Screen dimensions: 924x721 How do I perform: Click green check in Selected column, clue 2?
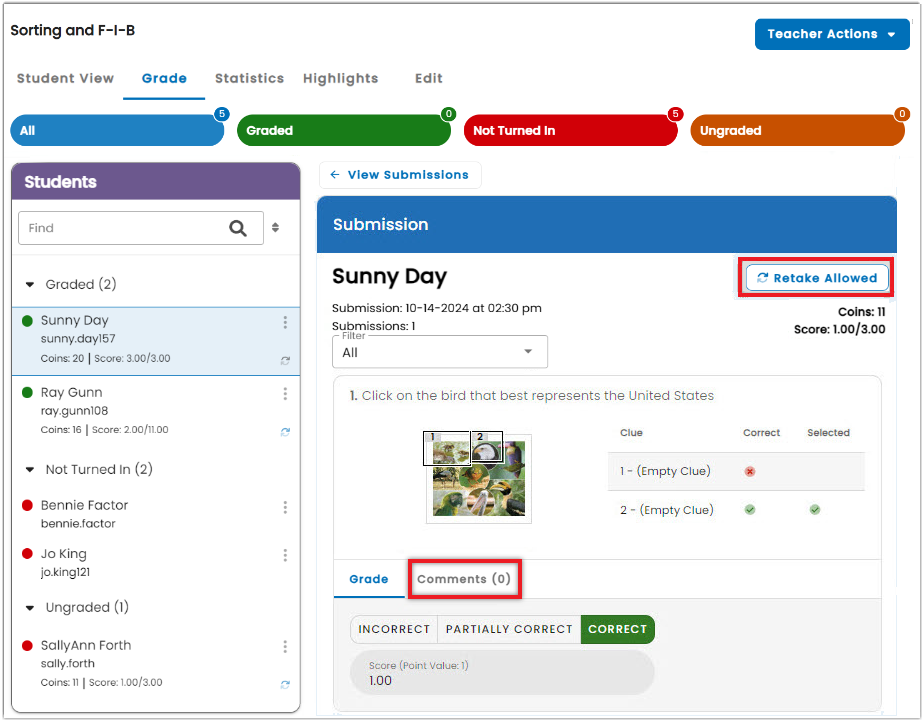[814, 510]
